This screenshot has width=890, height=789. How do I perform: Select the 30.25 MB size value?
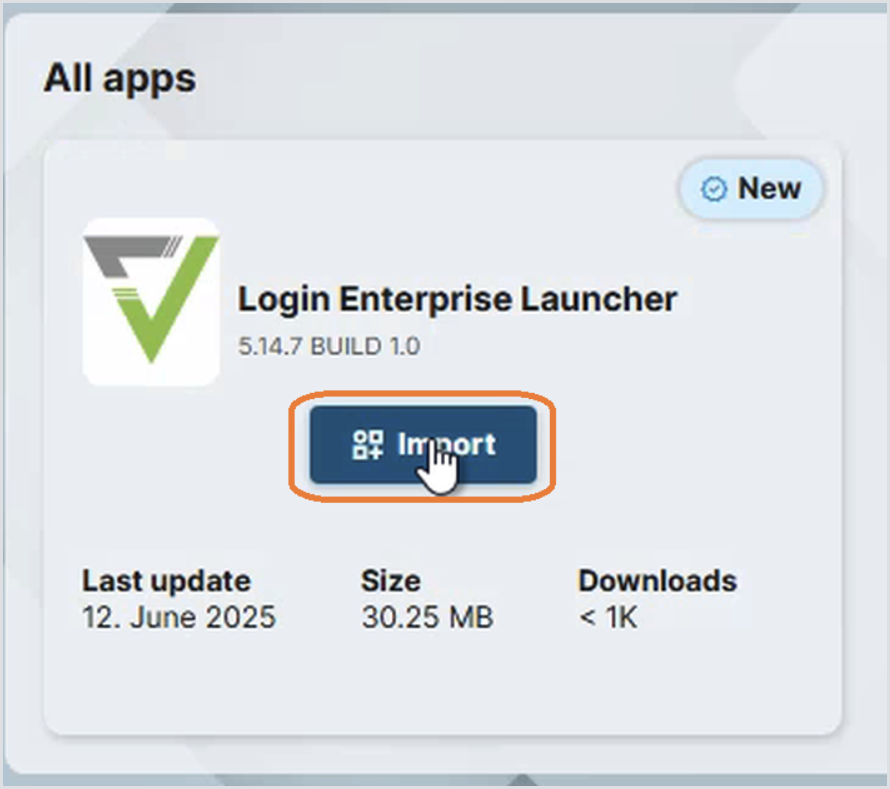click(x=427, y=617)
